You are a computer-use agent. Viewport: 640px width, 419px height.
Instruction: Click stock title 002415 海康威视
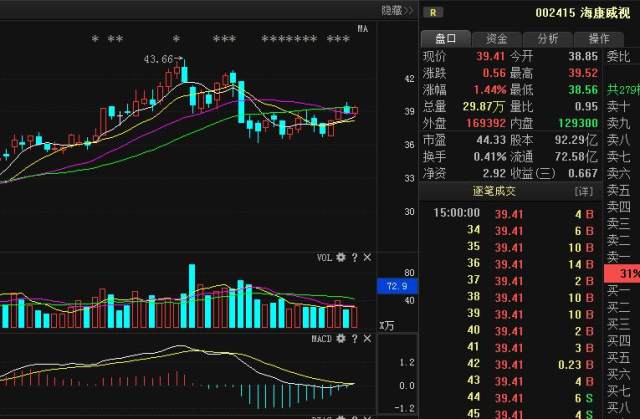pyautogui.click(x=583, y=13)
